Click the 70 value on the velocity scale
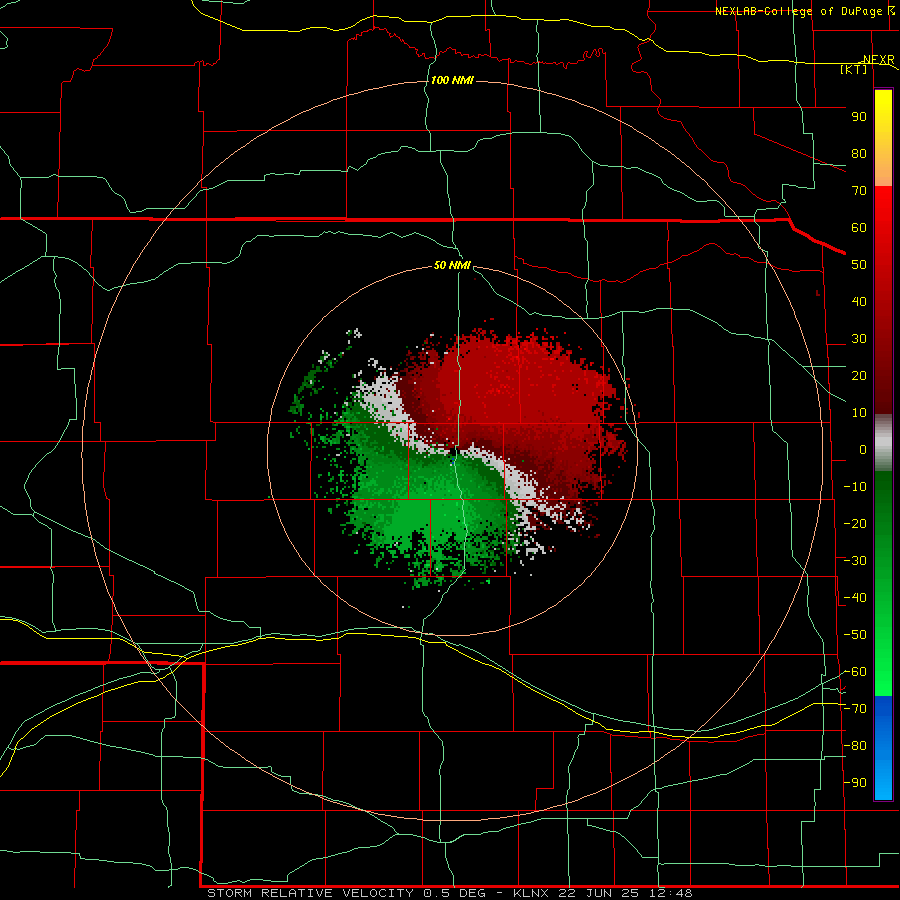This screenshot has width=900, height=900. coord(859,191)
